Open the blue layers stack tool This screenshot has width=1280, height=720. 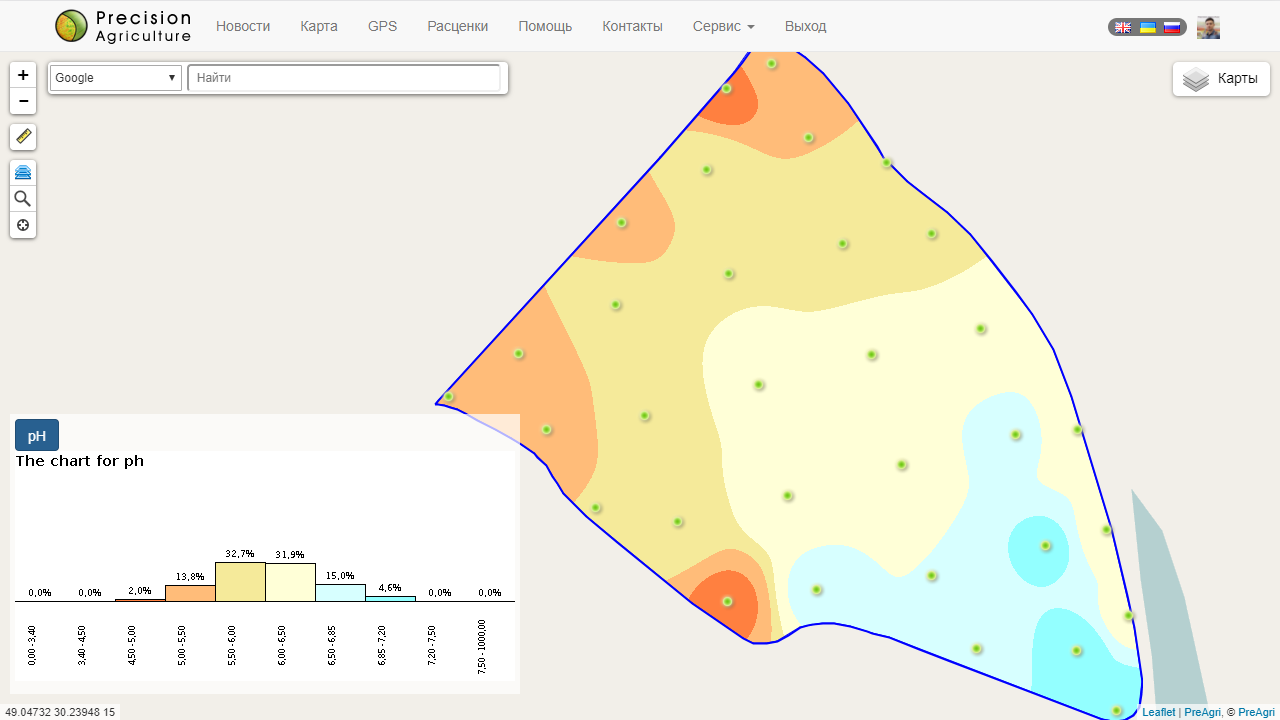click(x=23, y=173)
